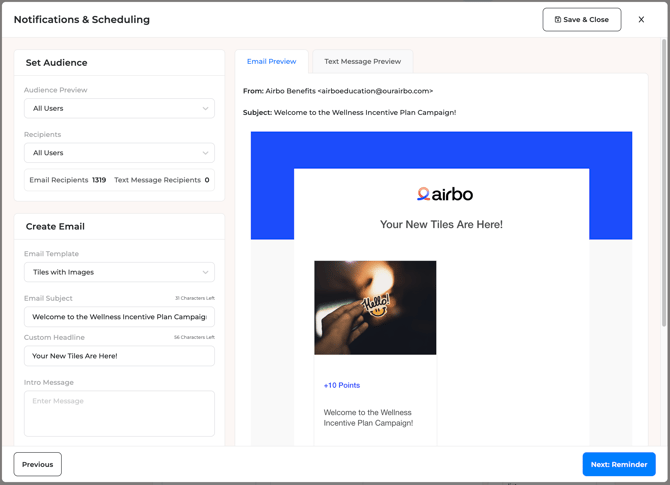The height and width of the screenshot is (485, 670).
Task: Click the Create Email heading
Action: 55,227
